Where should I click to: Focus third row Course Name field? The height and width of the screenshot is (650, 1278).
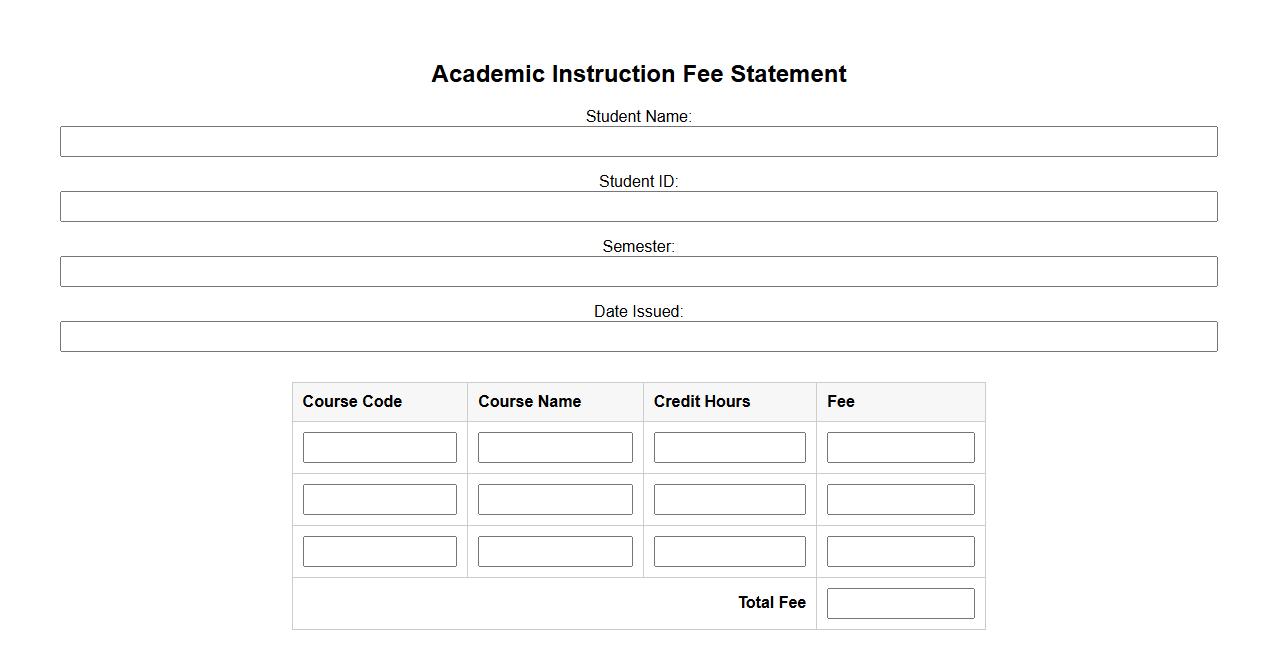[x=555, y=552]
